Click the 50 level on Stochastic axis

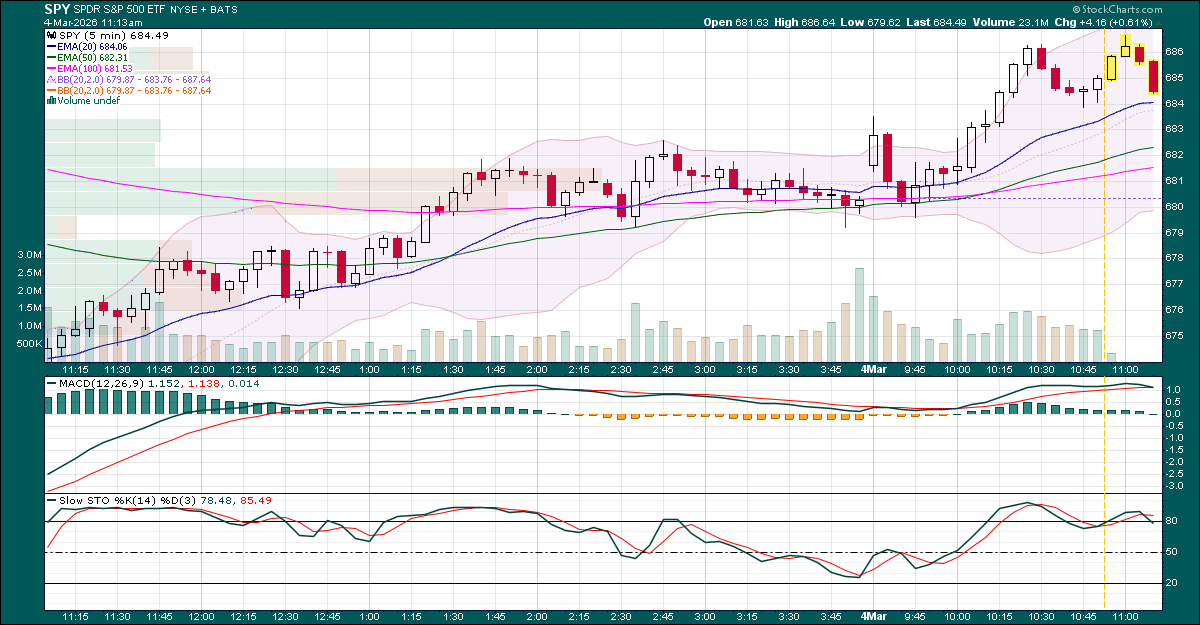(1173, 553)
